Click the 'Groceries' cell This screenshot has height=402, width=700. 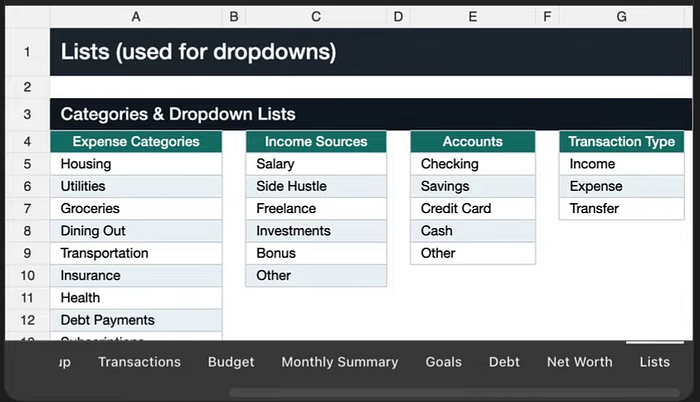point(136,209)
